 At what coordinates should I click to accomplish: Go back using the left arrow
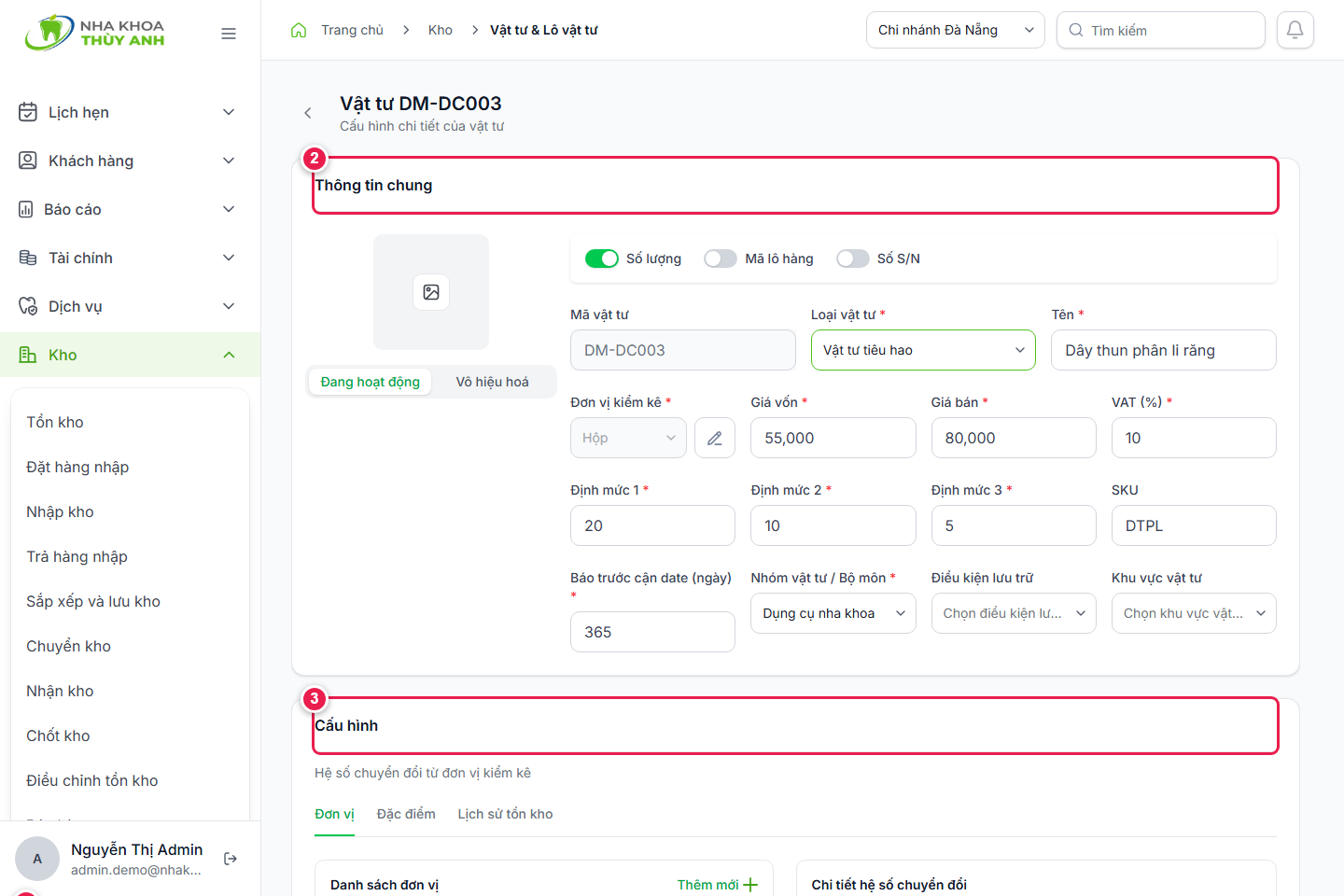click(308, 113)
